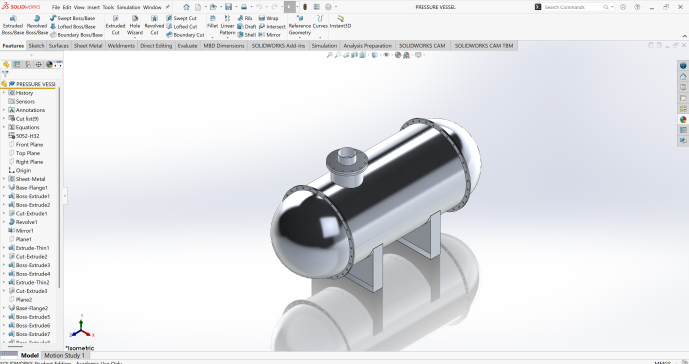Image resolution: width=689 pixels, height=364 pixels.
Task: Open the Search Commands dropdown arrow
Action: [612, 7]
